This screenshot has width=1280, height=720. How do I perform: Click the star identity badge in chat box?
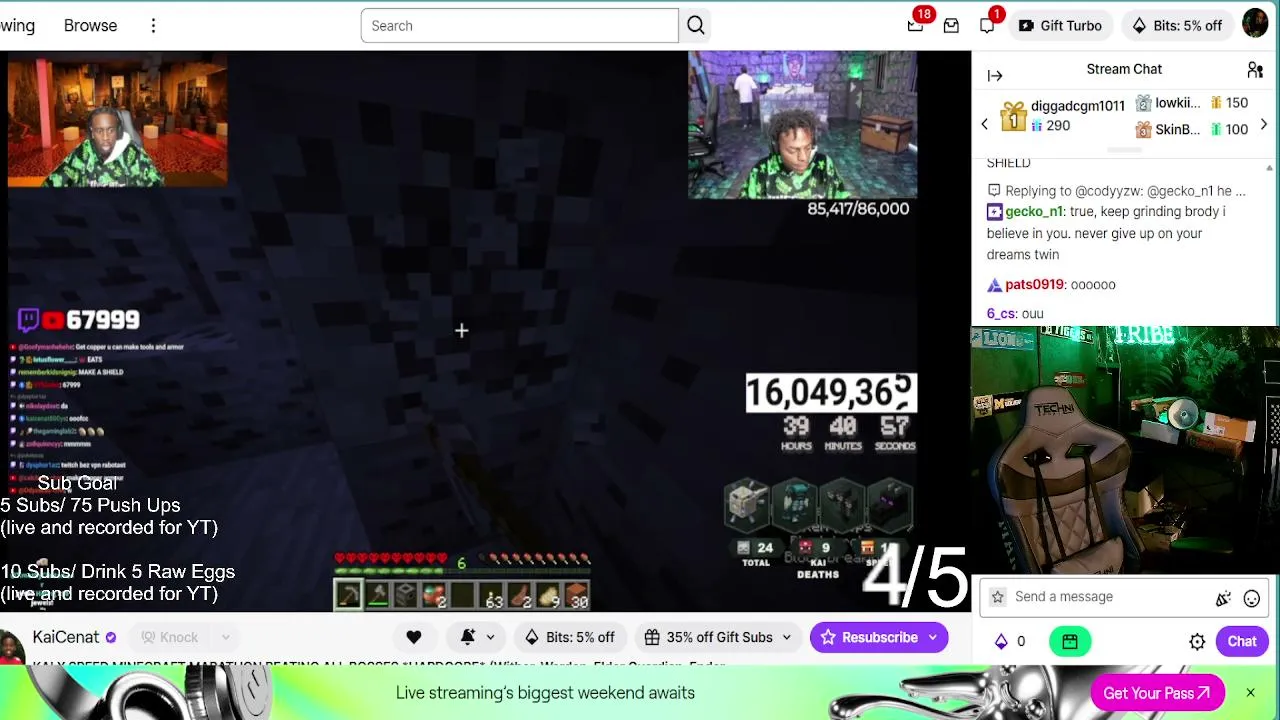point(997,597)
